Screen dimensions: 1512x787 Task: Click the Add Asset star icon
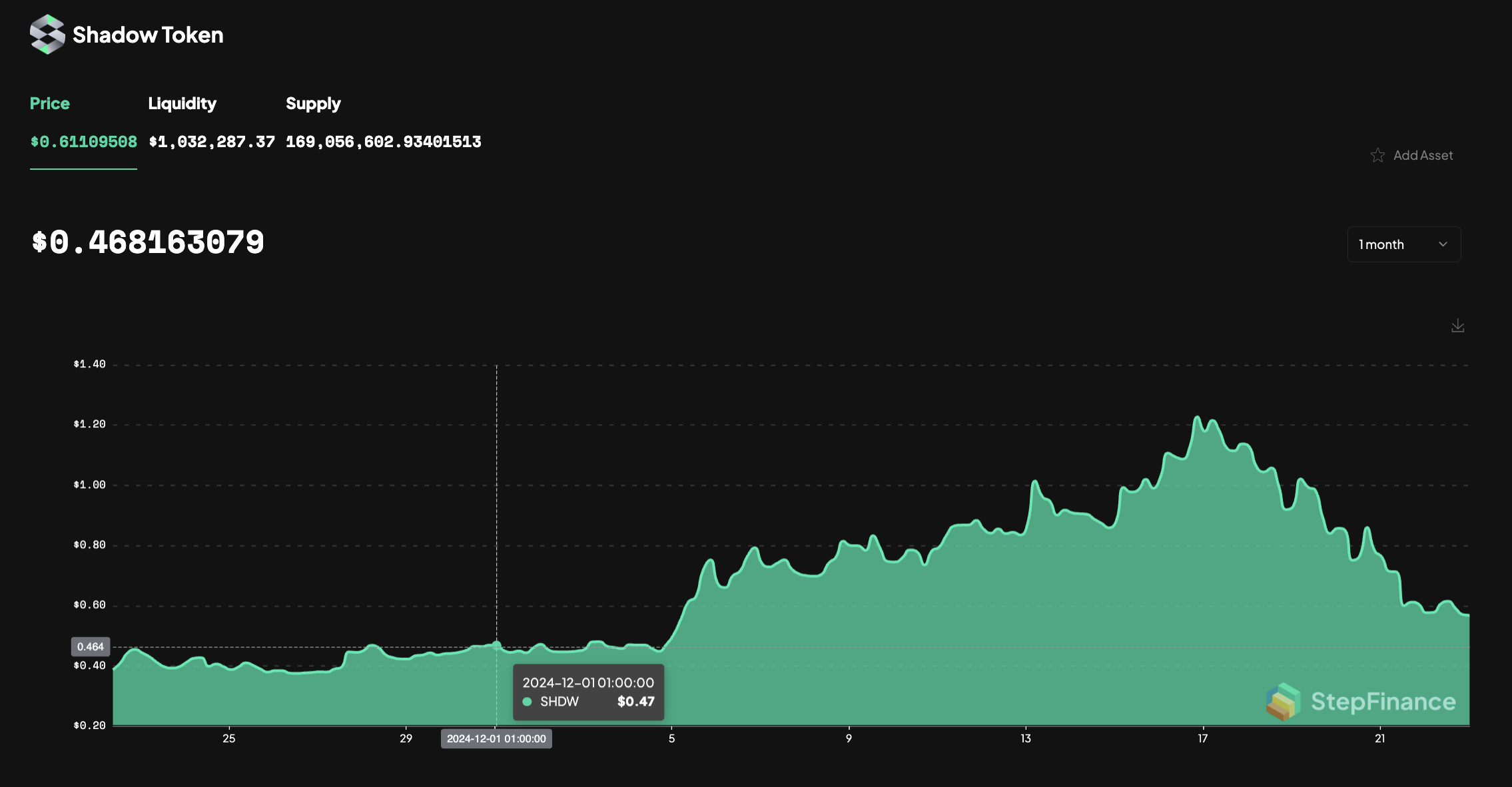coord(1377,155)
